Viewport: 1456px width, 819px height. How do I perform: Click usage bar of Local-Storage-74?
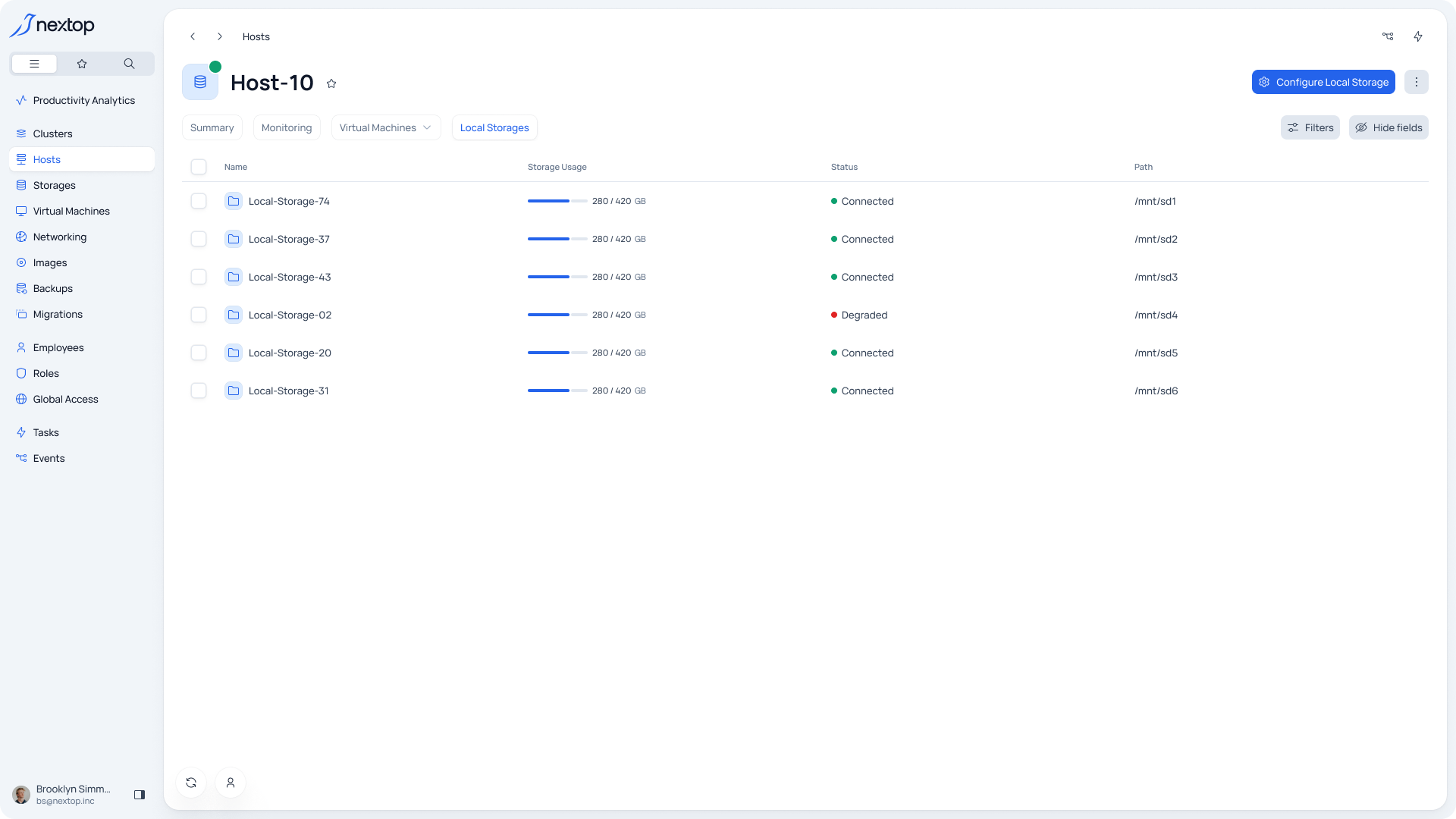coord(557,201)
